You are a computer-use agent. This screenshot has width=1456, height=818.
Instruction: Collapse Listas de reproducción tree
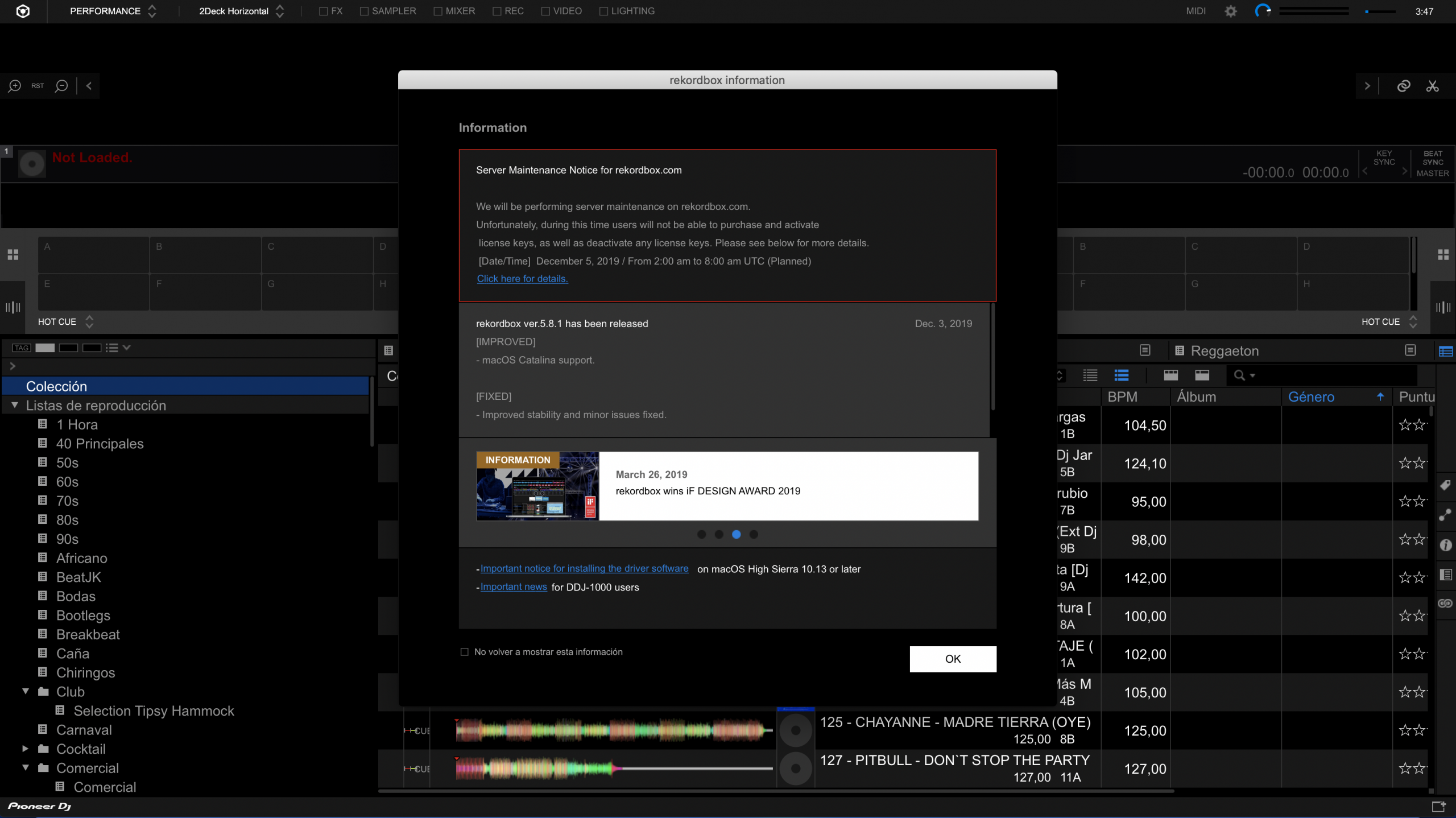pyautogui.click(x=15, y=405)
